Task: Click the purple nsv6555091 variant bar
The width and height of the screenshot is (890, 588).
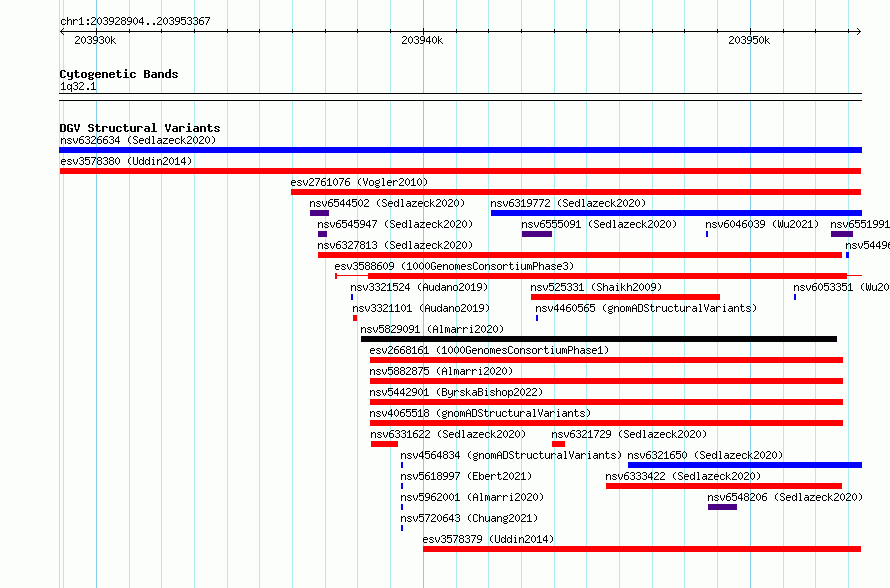Action: (x=537, y=234)
